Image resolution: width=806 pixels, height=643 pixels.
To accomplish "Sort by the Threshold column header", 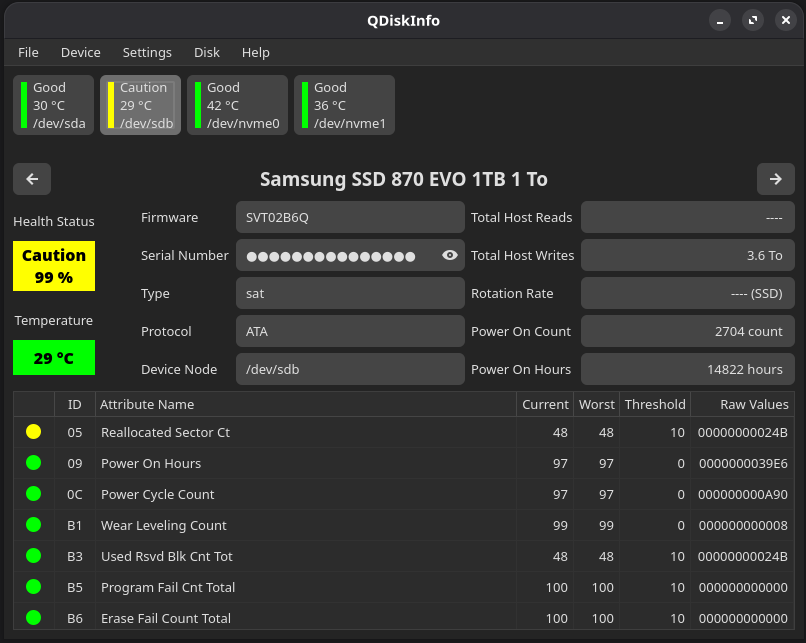I will pyautogui.click(x=655, y=405).
